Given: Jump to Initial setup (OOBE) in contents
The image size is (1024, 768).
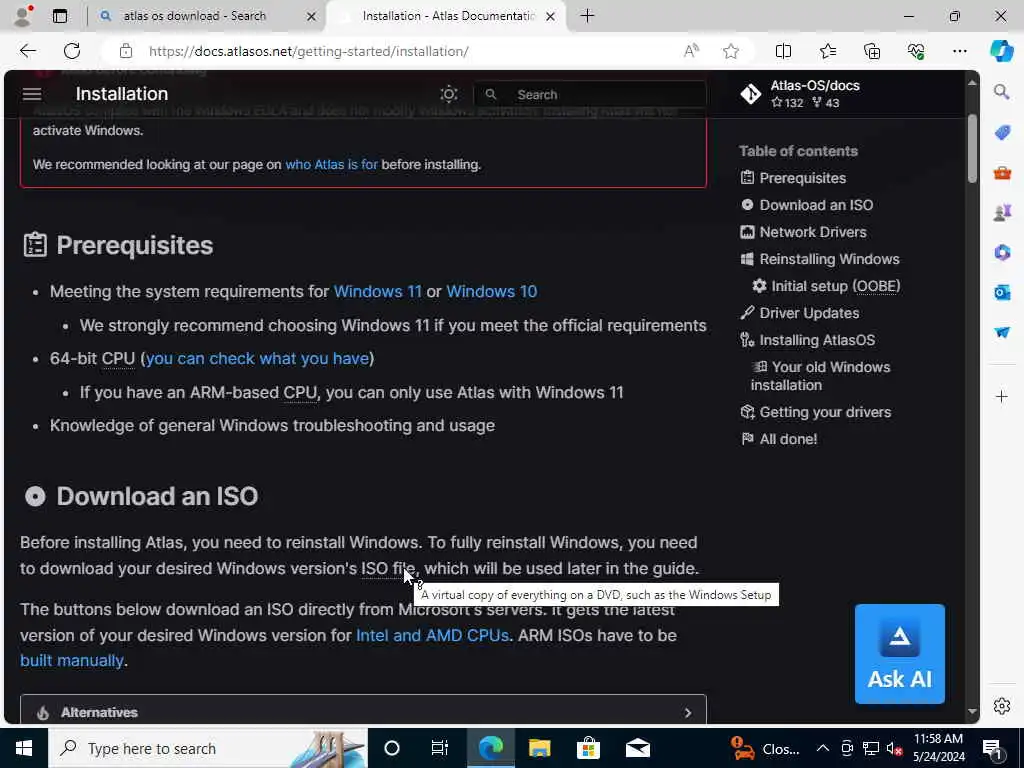Looking at the screenshot, I should pyautogui.click(x=826, y=286).
